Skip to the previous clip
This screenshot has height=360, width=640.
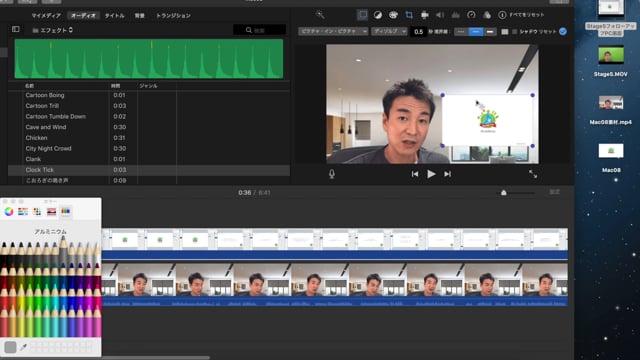coord(415,174)
